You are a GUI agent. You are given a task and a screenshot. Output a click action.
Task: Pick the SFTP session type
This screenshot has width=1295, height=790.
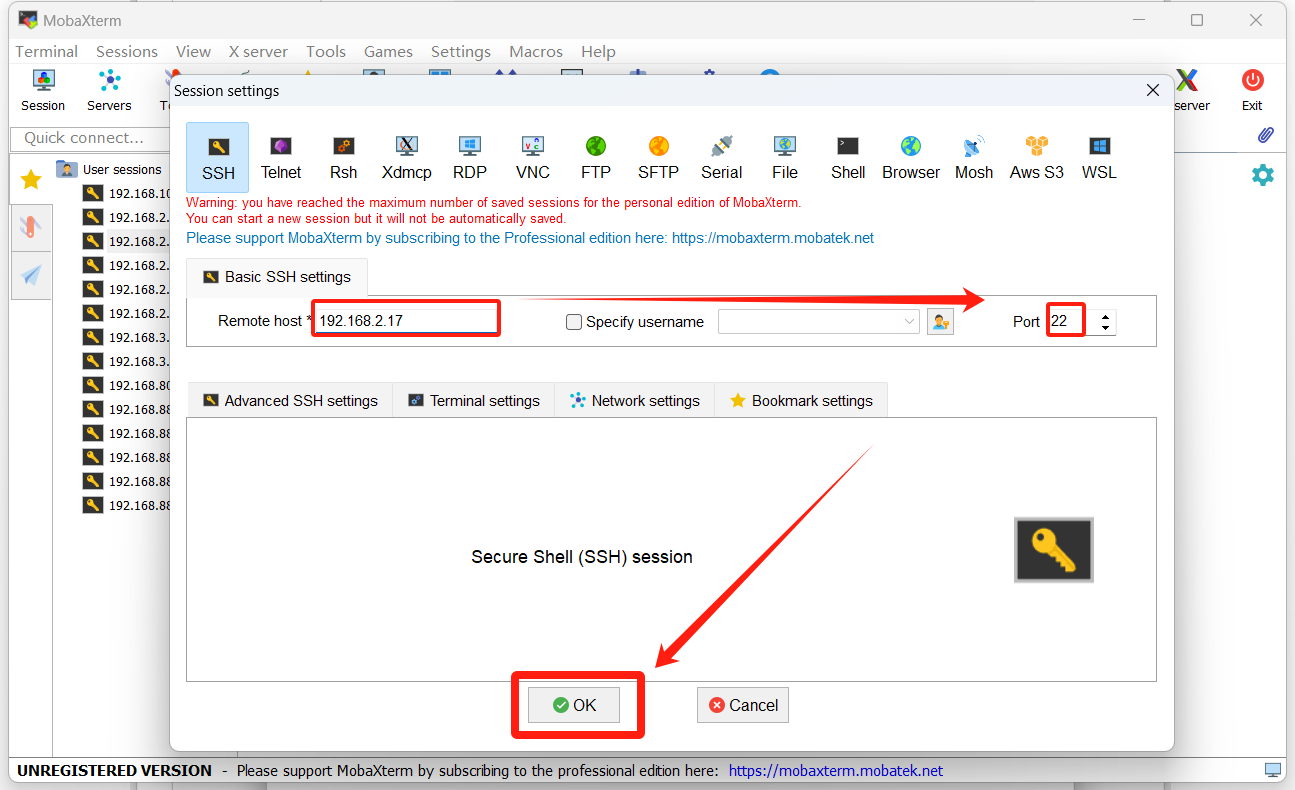point(658,157)
